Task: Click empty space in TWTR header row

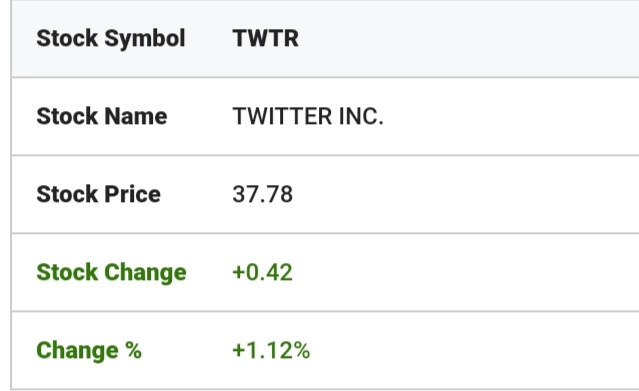Action: [469, 39]
